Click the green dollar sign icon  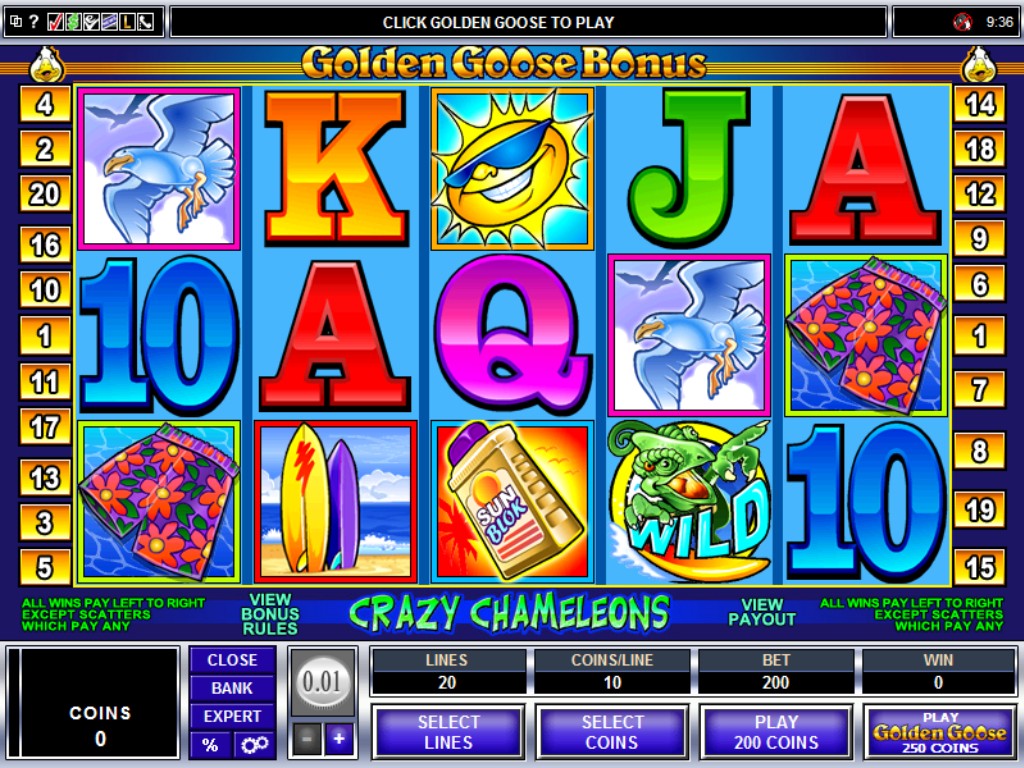coord(73,22)
